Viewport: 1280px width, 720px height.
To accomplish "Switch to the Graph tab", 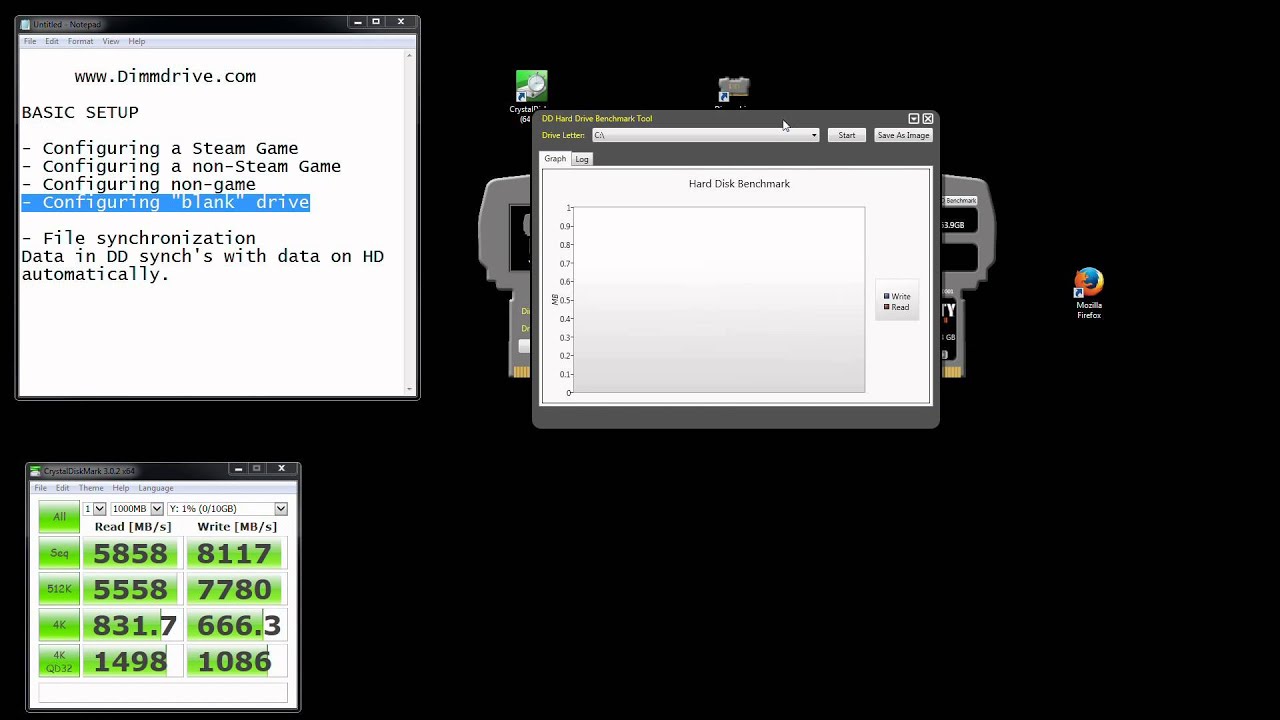I will (x=555, y=158).
